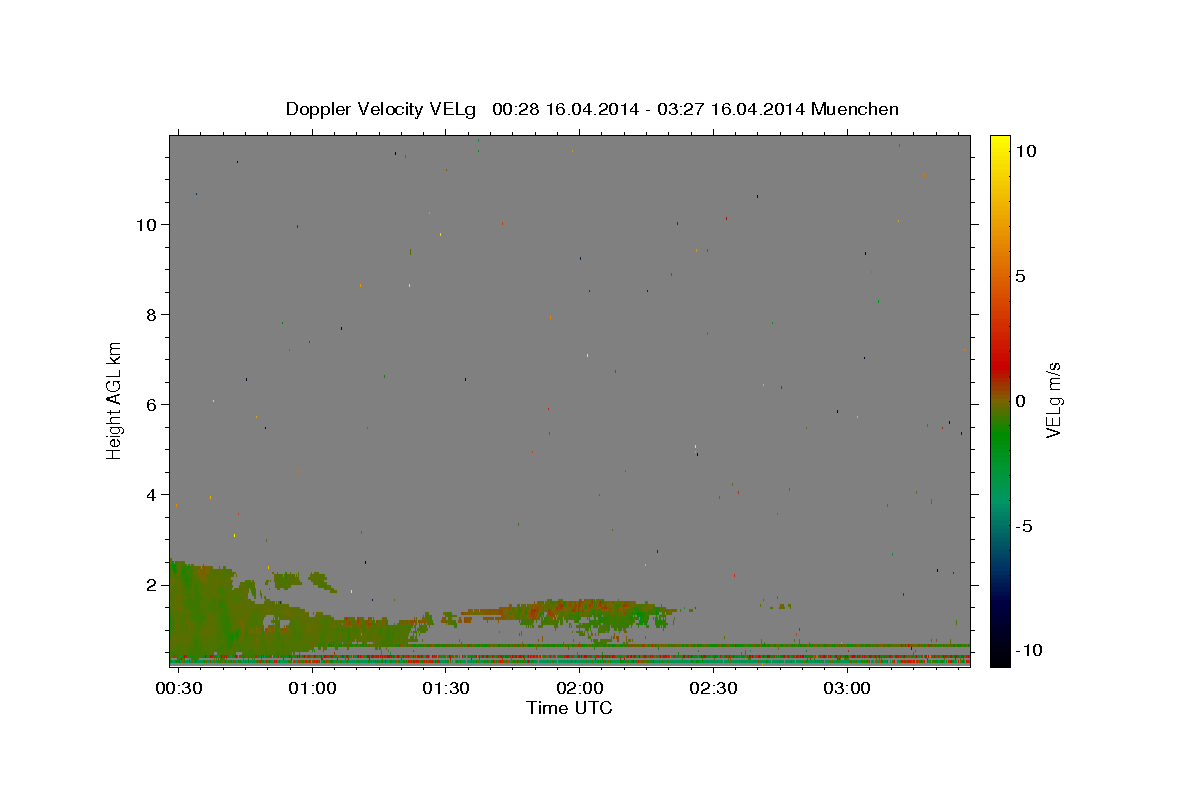Click the 01:30 time tick label

446,689
